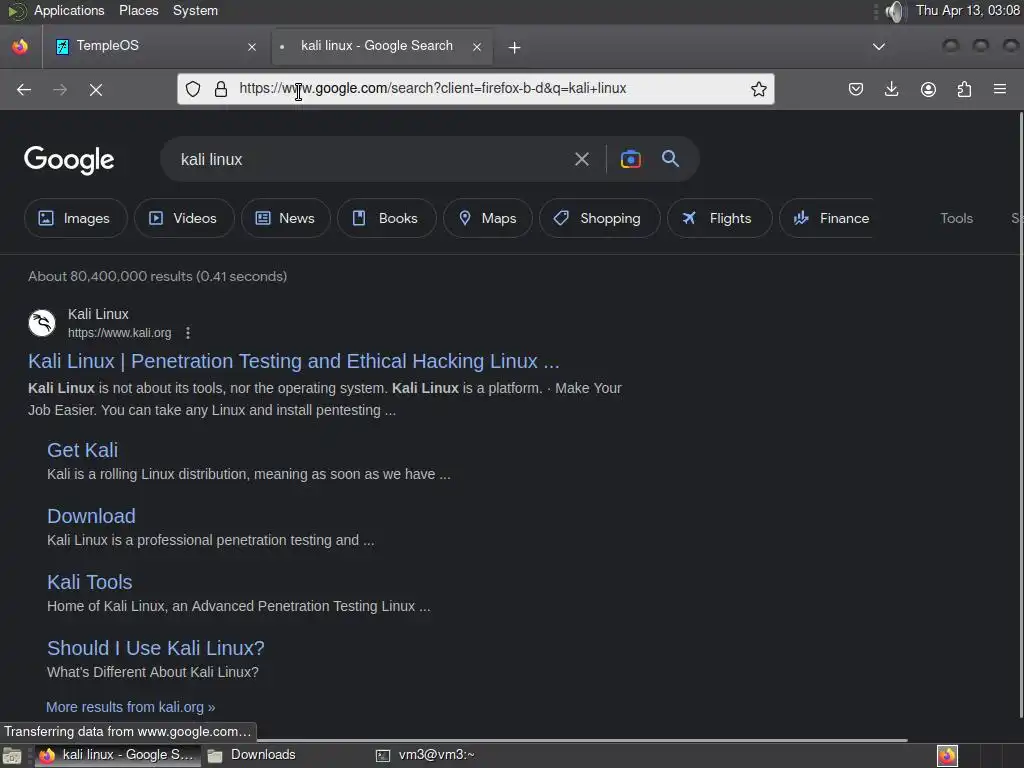Open Kali Linux Penetration Testing result link

click(294, 361)
